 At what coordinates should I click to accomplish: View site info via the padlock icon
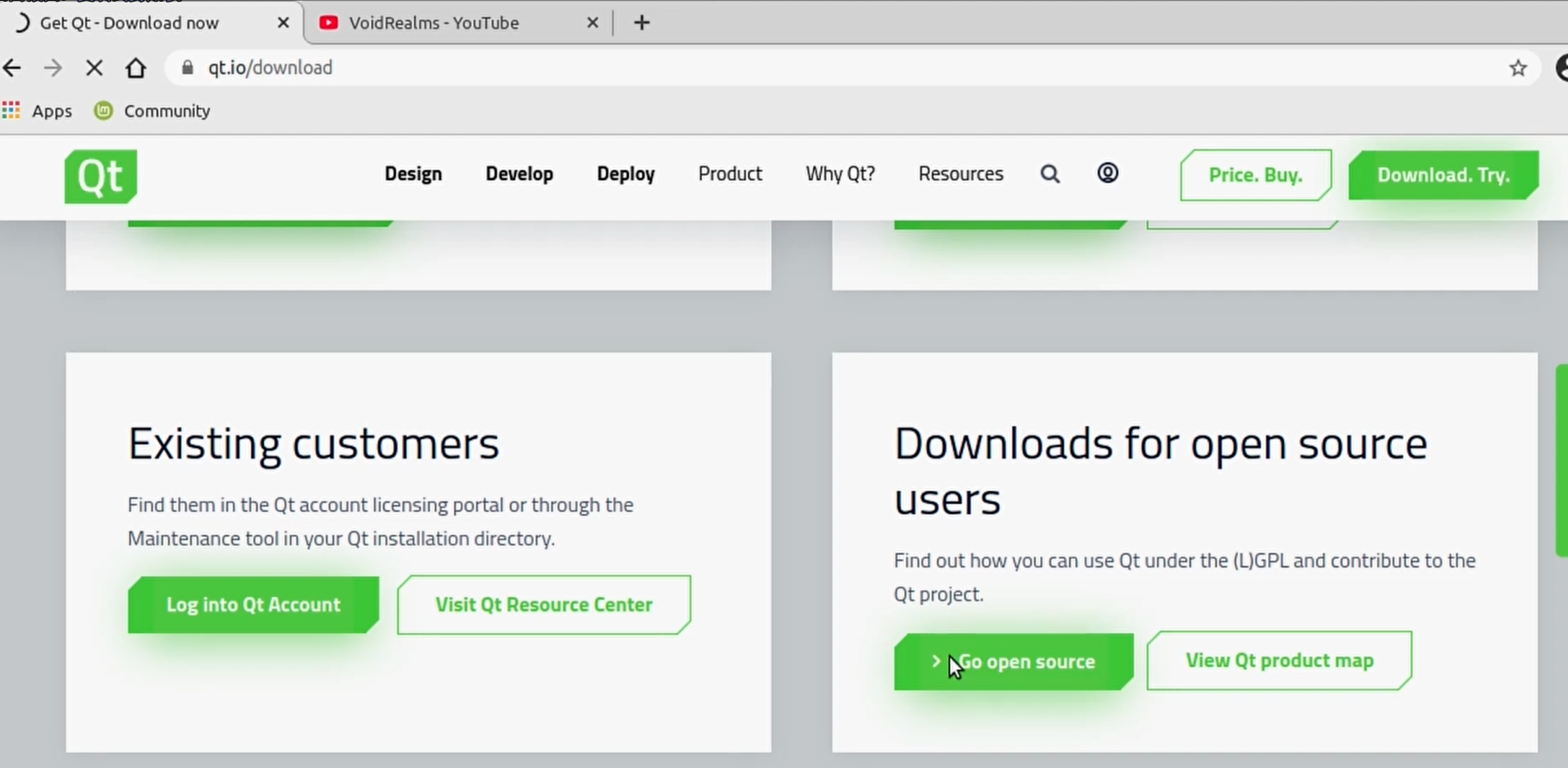tap(187, 67)
